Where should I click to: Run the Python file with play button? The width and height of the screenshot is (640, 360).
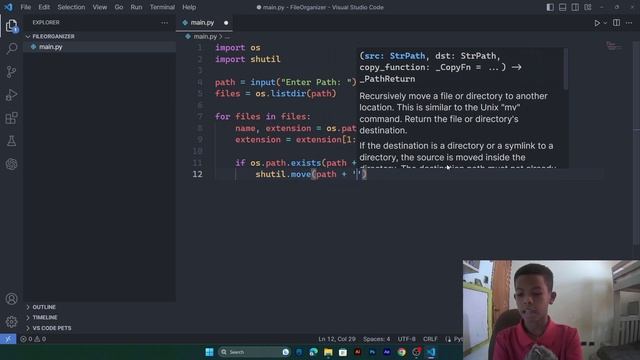coord(597,23)
